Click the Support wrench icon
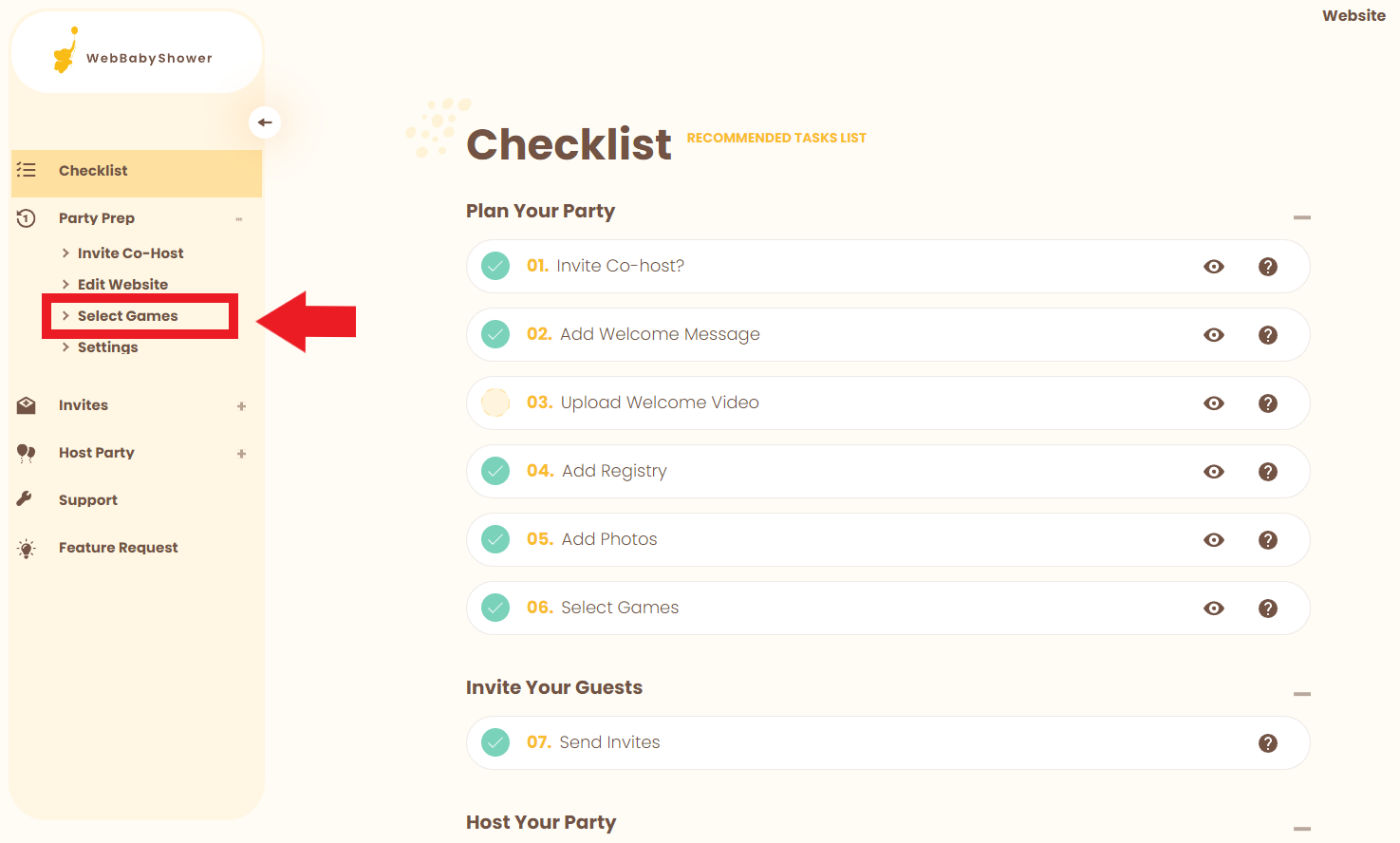Viewport: 1400px width, 843px height. coord(26,499)
